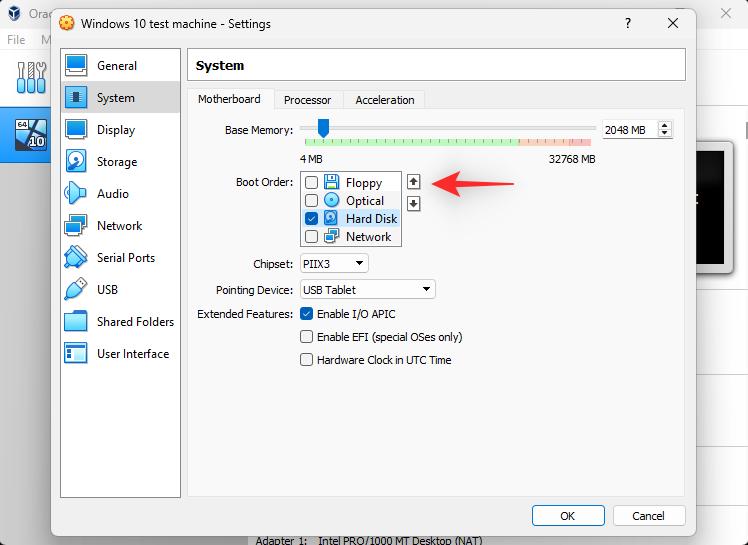The width and height of the screenshot is (748, 545).
Task: Open the General settings category icon
Action: 76,66
